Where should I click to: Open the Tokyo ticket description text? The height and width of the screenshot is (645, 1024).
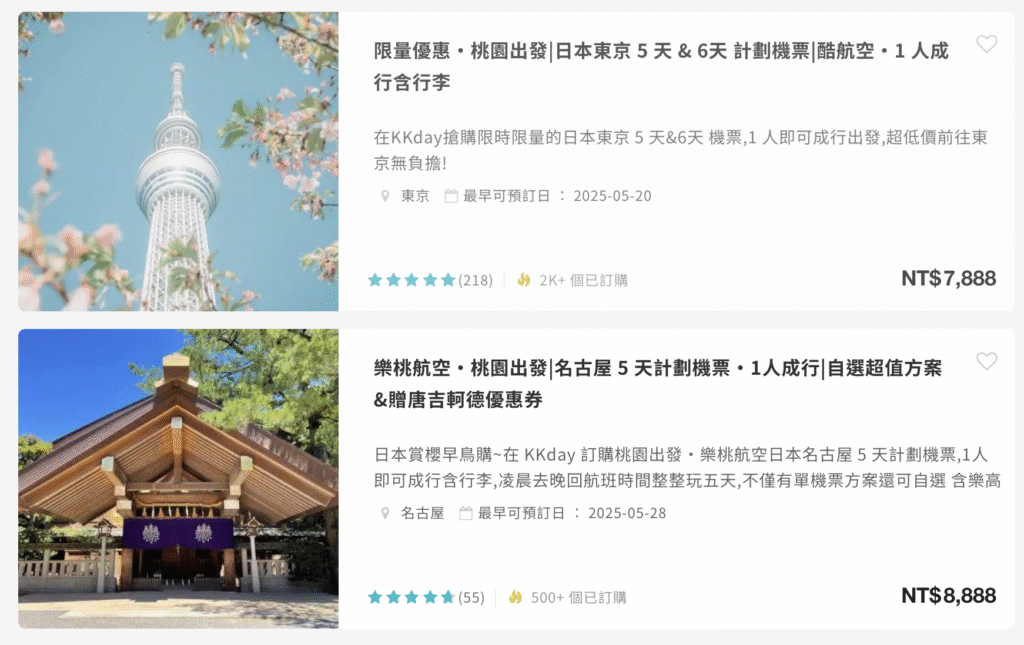680,150
